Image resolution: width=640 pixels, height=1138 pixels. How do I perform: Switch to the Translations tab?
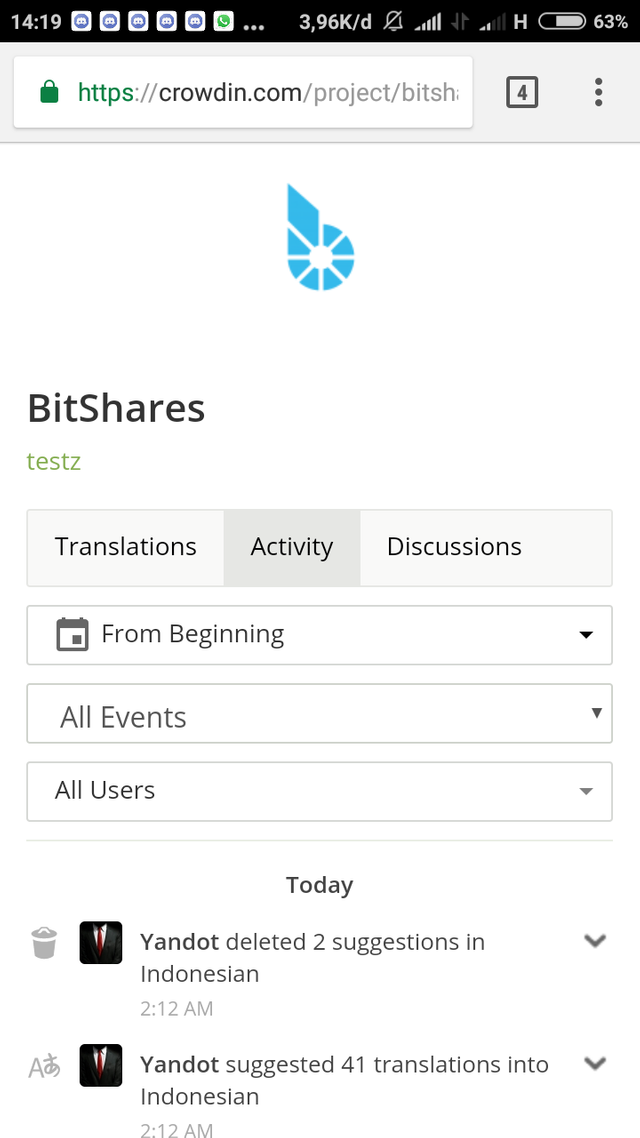[126, 547]
